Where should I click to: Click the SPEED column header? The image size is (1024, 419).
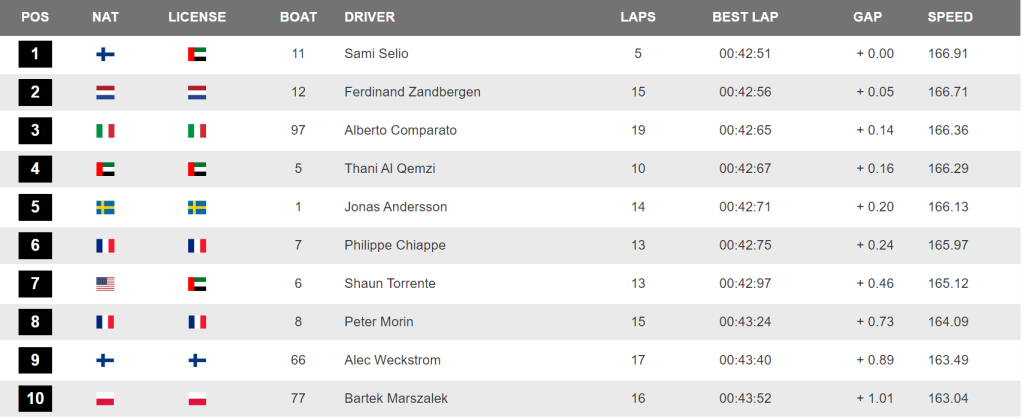(950, 18)
